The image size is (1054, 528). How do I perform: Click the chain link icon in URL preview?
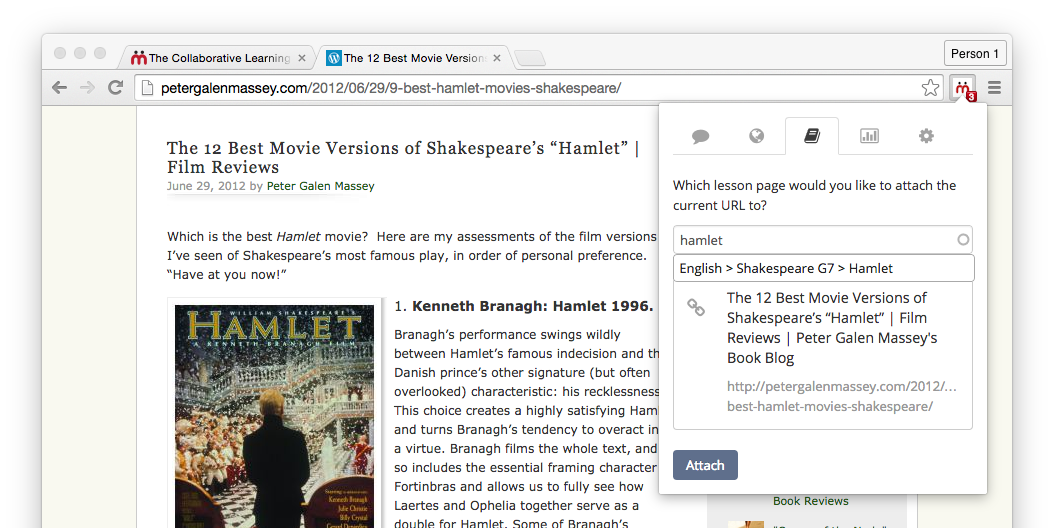[x=696, y=308]
